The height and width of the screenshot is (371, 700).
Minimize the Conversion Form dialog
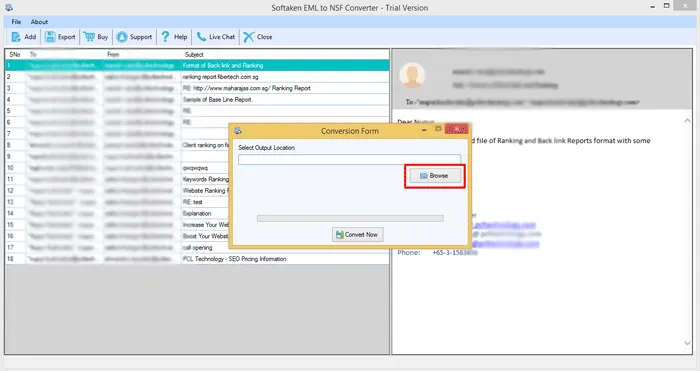424,129
